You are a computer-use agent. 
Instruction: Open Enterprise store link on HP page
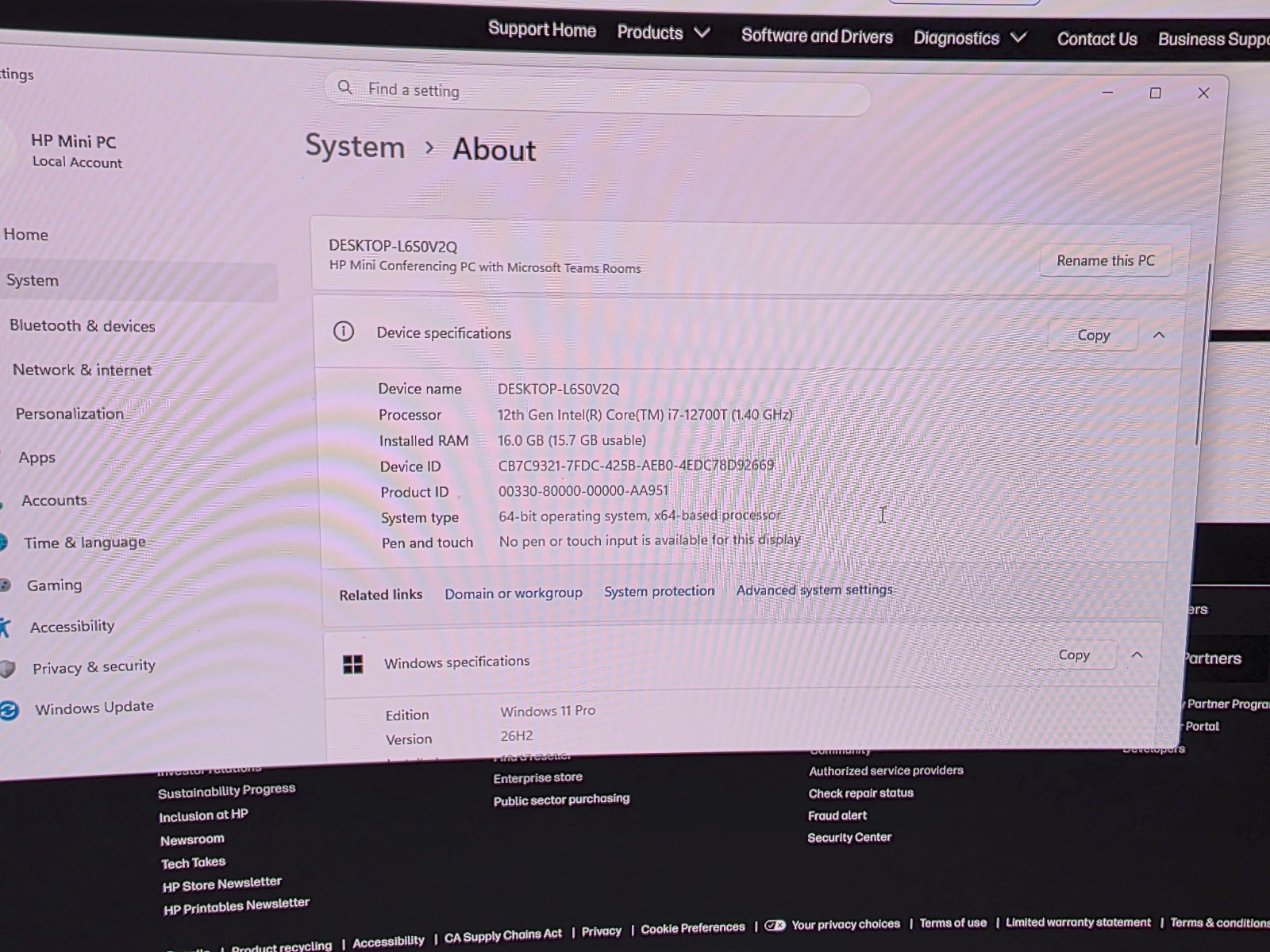pos(537,778)
